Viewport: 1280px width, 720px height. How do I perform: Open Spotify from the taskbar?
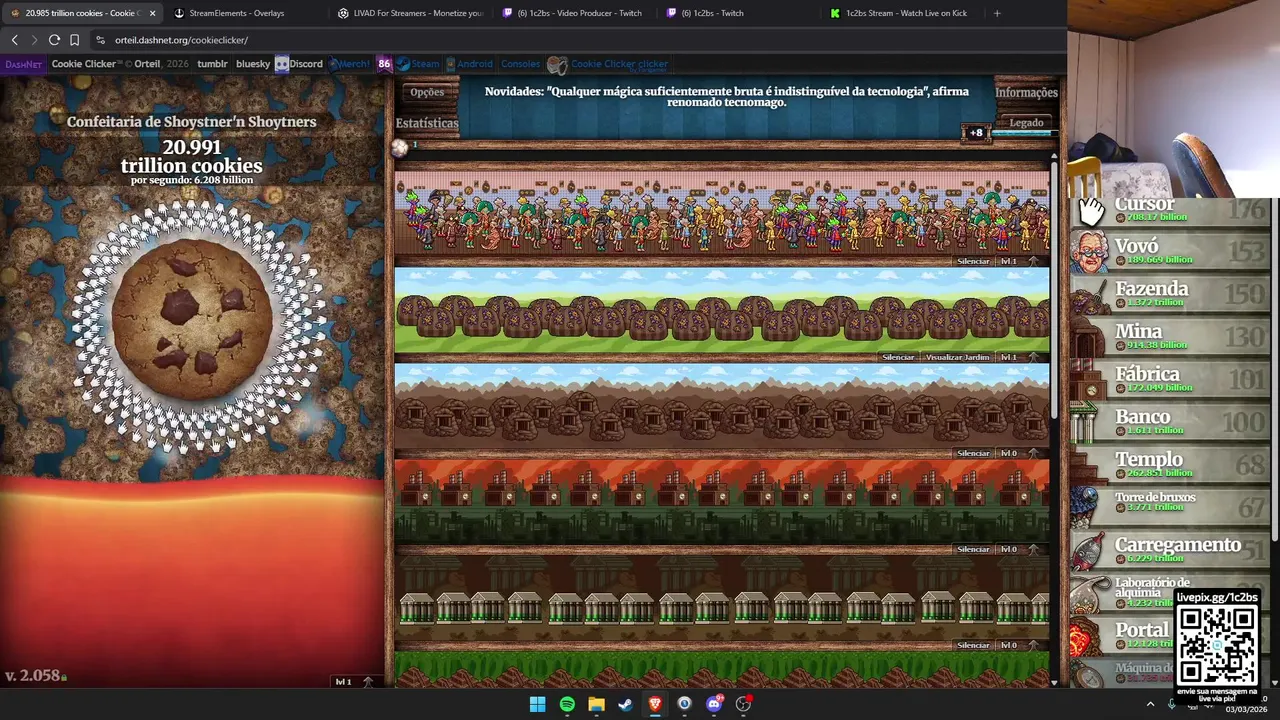click(567, 704)
